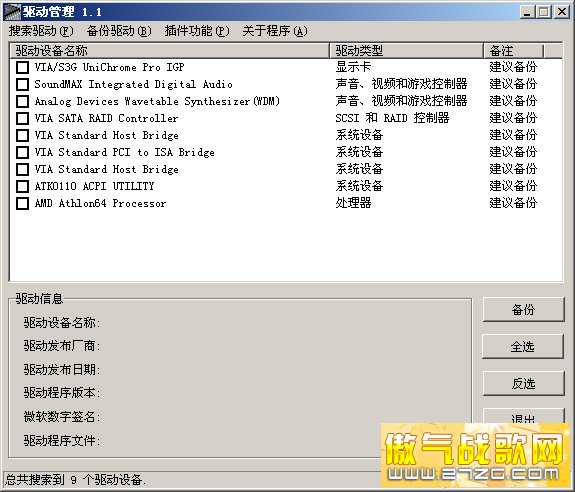Screen dimensions: 575x492
Task: Tick the ATK0110 ACPI UTILITY checkbox
Action: pos(22,186)
